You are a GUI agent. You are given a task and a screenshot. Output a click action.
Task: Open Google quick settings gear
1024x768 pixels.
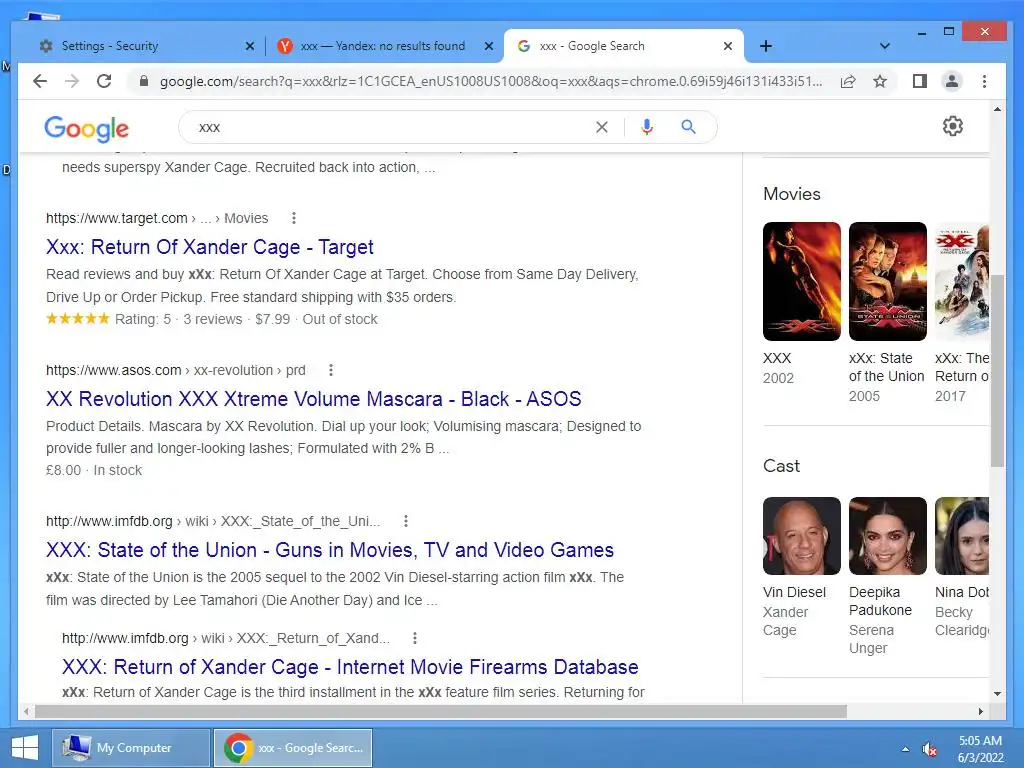[953, 126]
